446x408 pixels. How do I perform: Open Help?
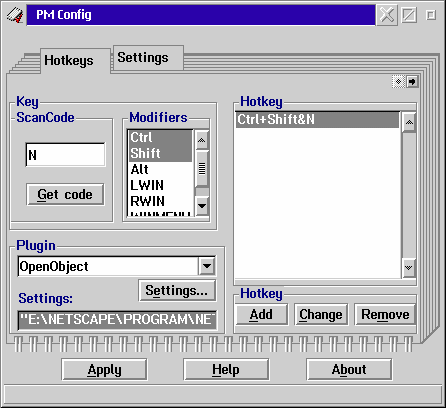point(226,370)
